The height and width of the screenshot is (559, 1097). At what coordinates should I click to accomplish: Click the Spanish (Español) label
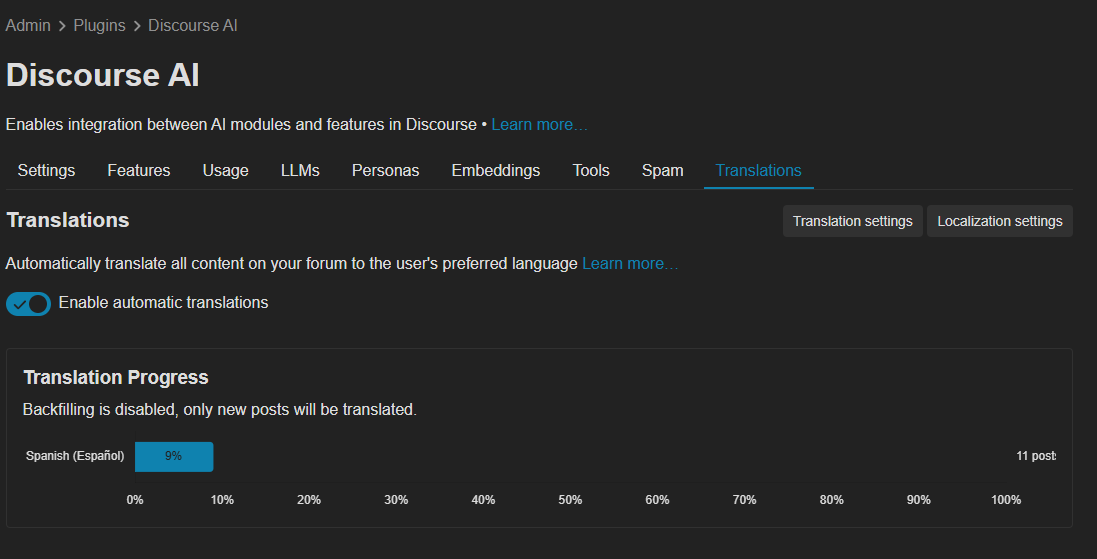click(75, 456)
